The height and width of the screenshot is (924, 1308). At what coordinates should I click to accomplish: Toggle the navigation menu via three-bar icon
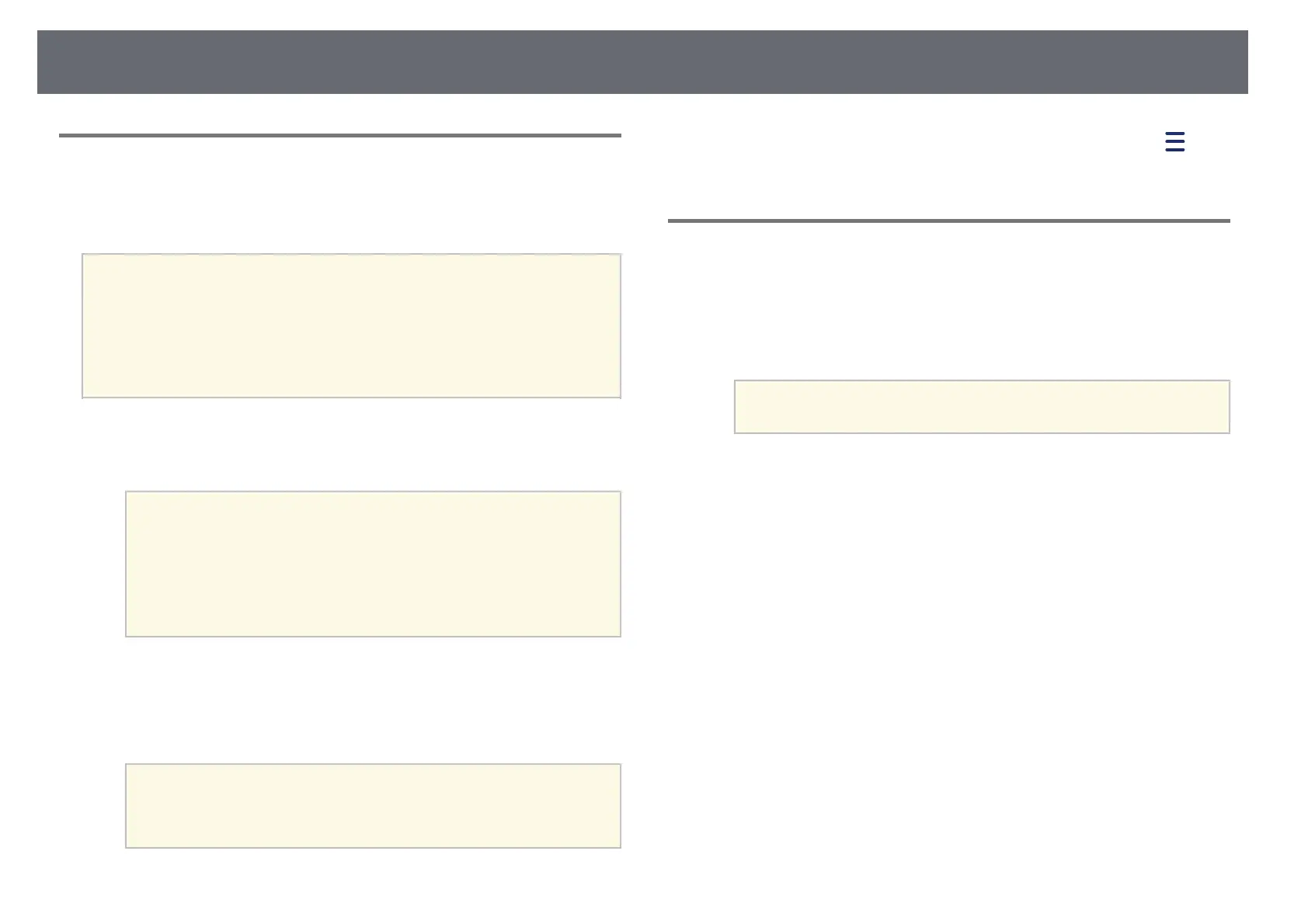click(x=1174, y=142)
